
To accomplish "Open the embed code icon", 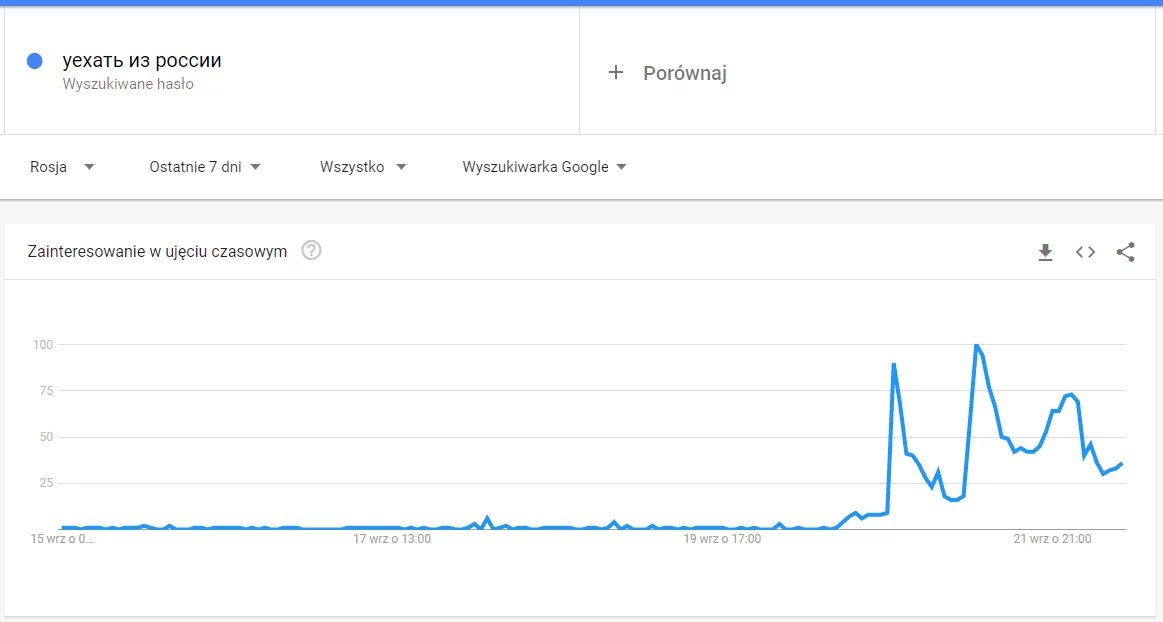I will click(1085, 252).
